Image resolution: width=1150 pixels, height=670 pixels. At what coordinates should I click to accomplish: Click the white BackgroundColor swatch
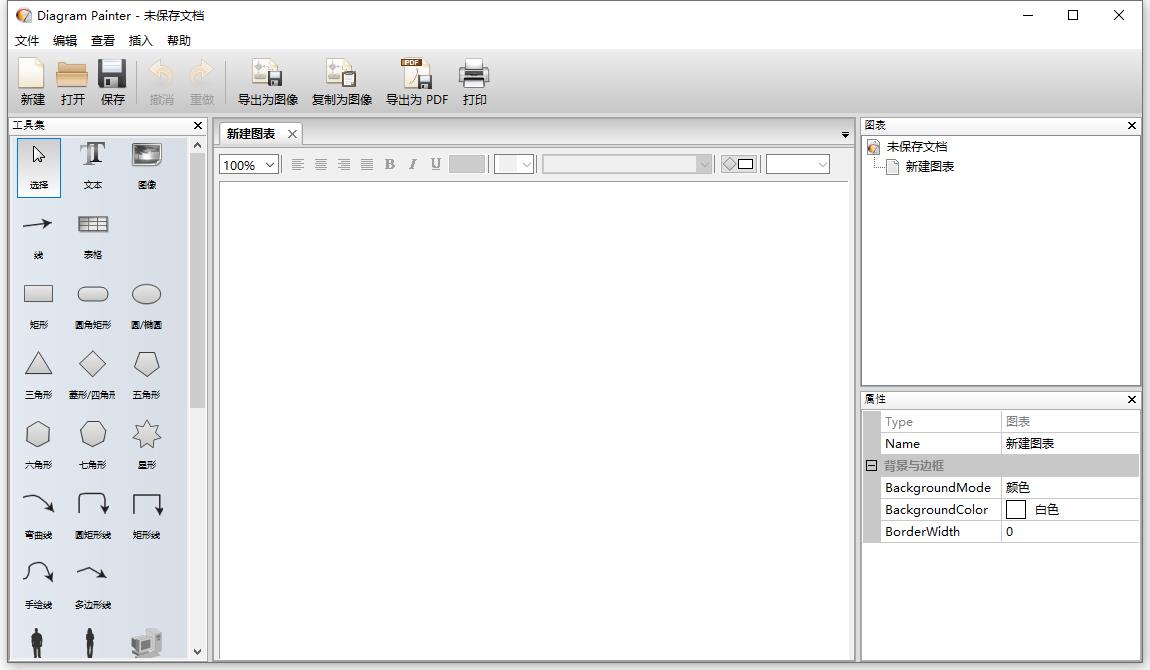1016,509
